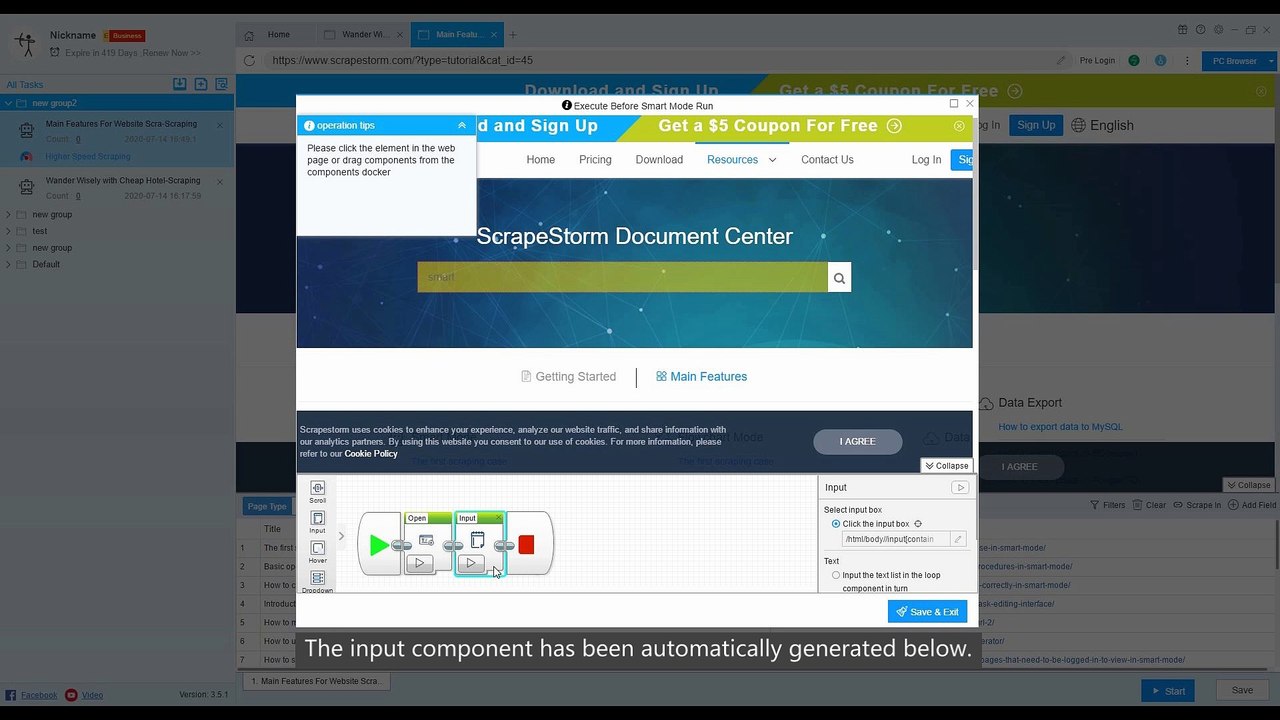Open the gift icon in the title bar
1280x720 pixels.
tap(1183, 30)
